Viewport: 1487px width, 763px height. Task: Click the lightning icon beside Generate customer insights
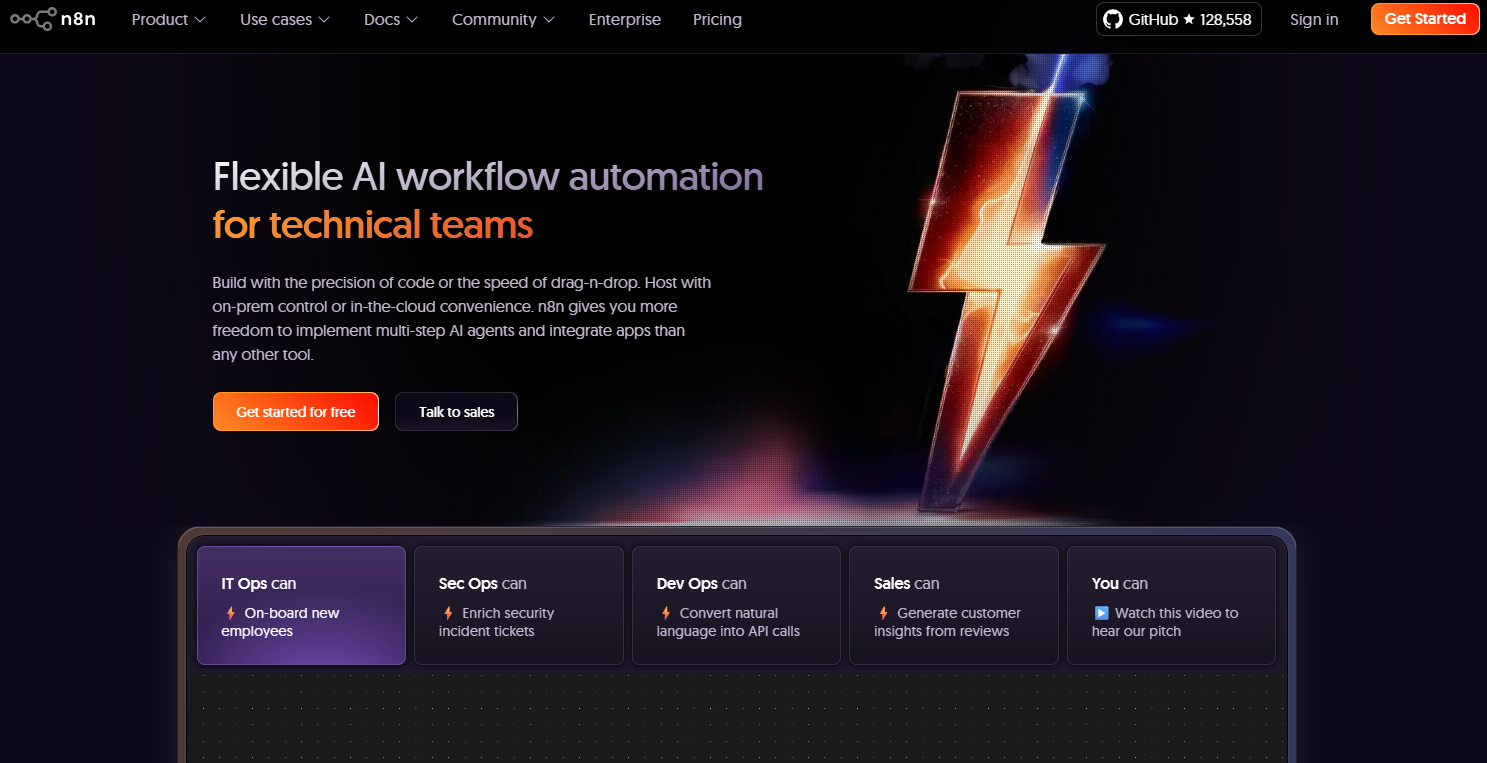[x=883, y=613]
